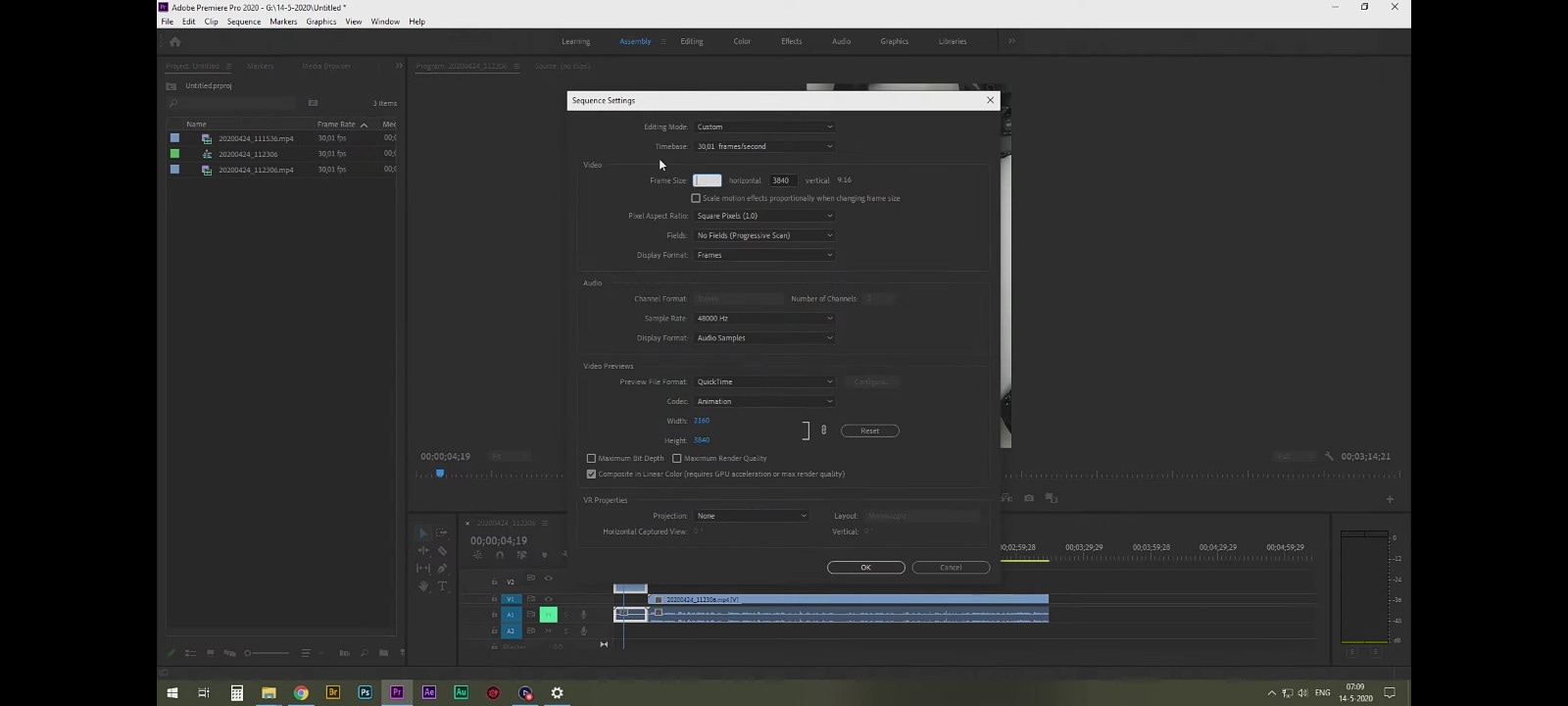Image resolution: width=1568 pixels, height=706 pixels.
Task: Open the File menu
Action: tap(167, 22)
